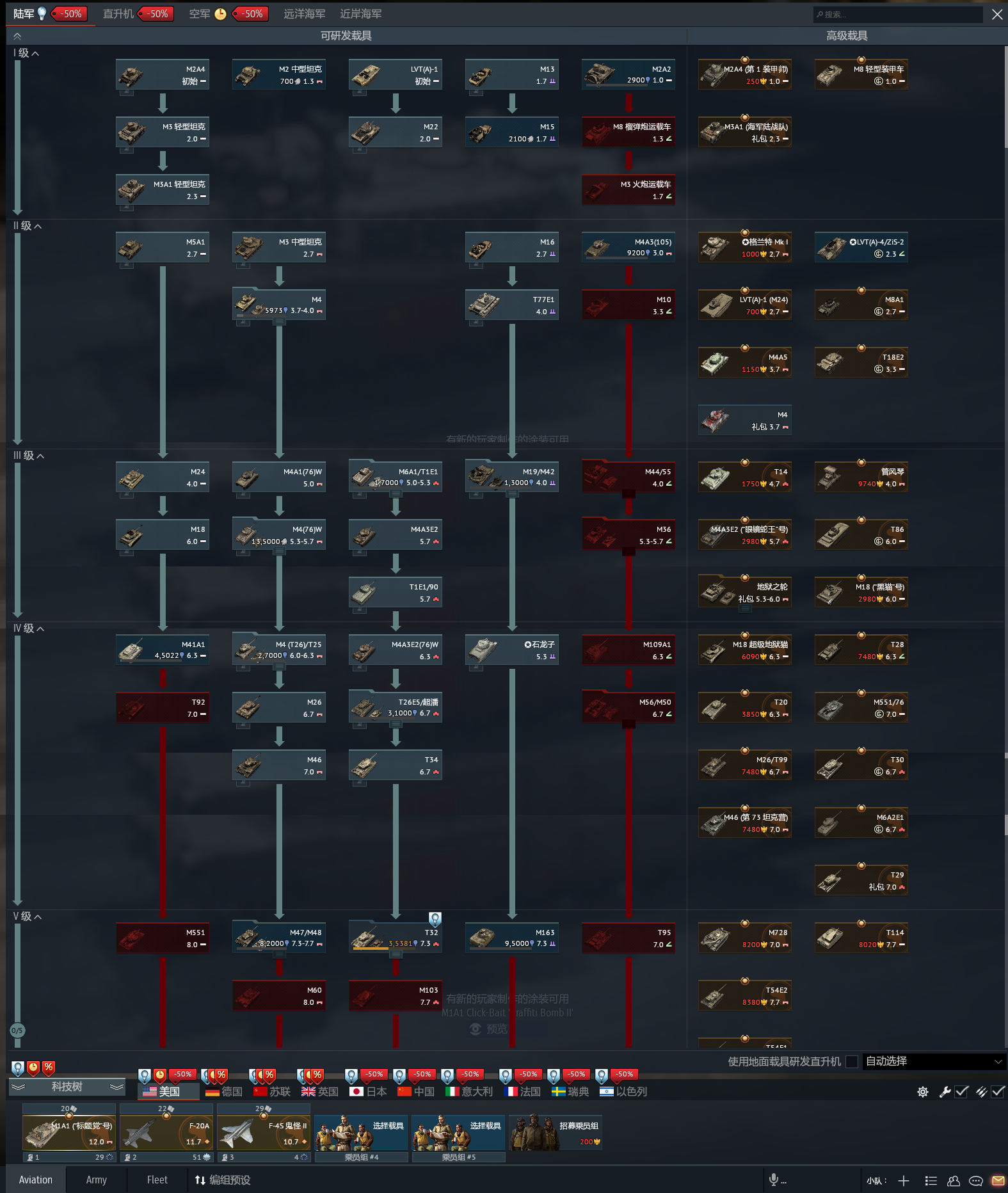Close the research tree window
This screenshot has width=1008, height=1193.
point(997,14)
